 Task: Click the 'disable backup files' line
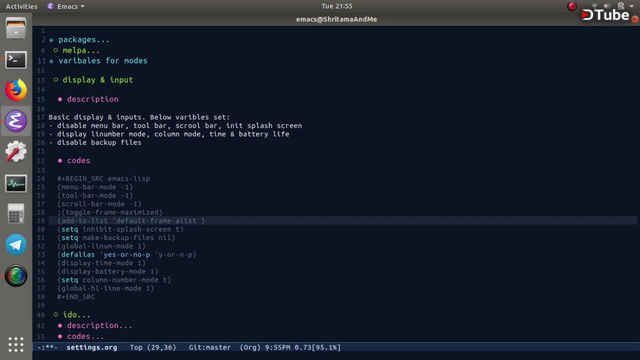pyautogui.click(x=95, y=142)
